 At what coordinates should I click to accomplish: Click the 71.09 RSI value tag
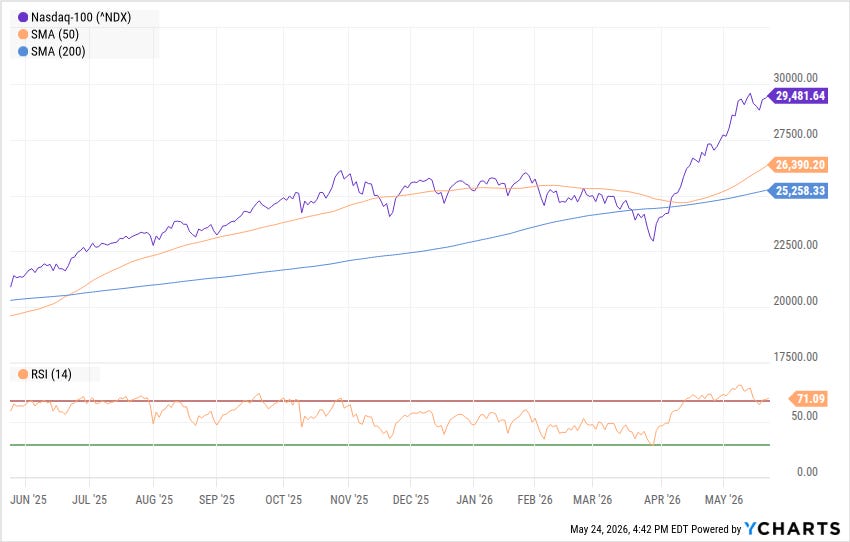coord(808,399)
